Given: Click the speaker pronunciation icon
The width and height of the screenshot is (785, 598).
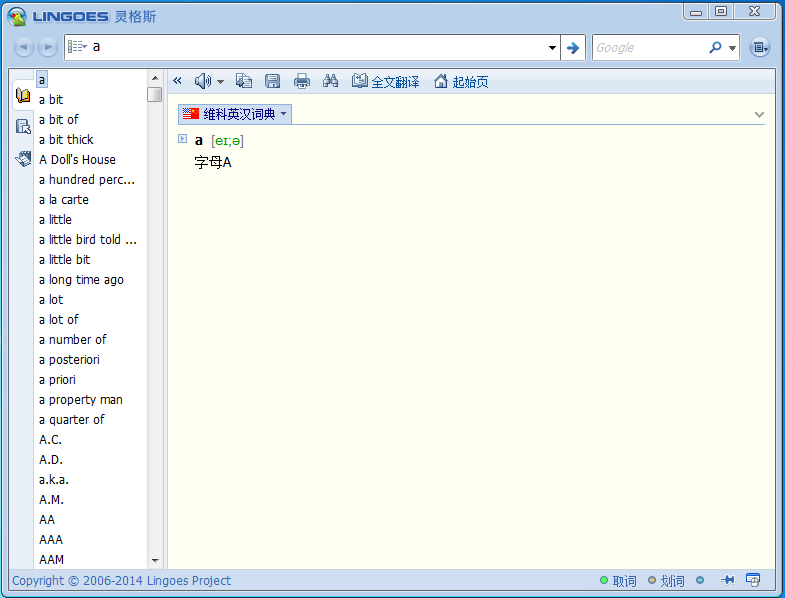Looking at the screenshot, I should click(x=203, y=81).
